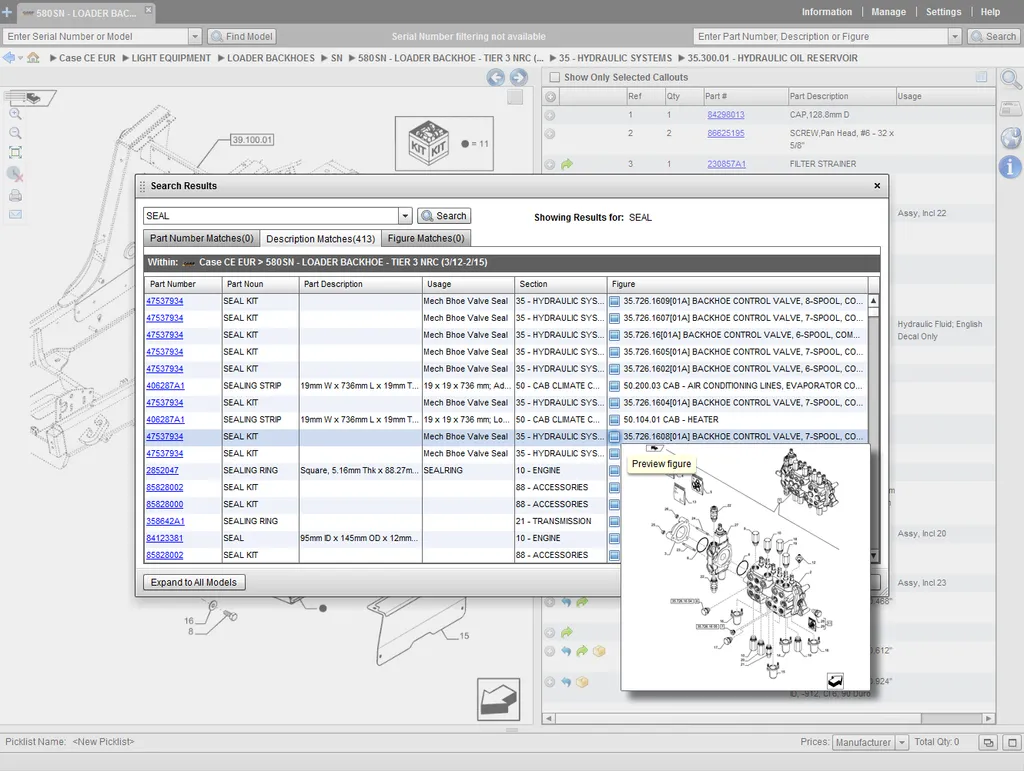Open part number link 358642A1
Viewport: 1024px width, 771px height.
click(x=165, y=522)
